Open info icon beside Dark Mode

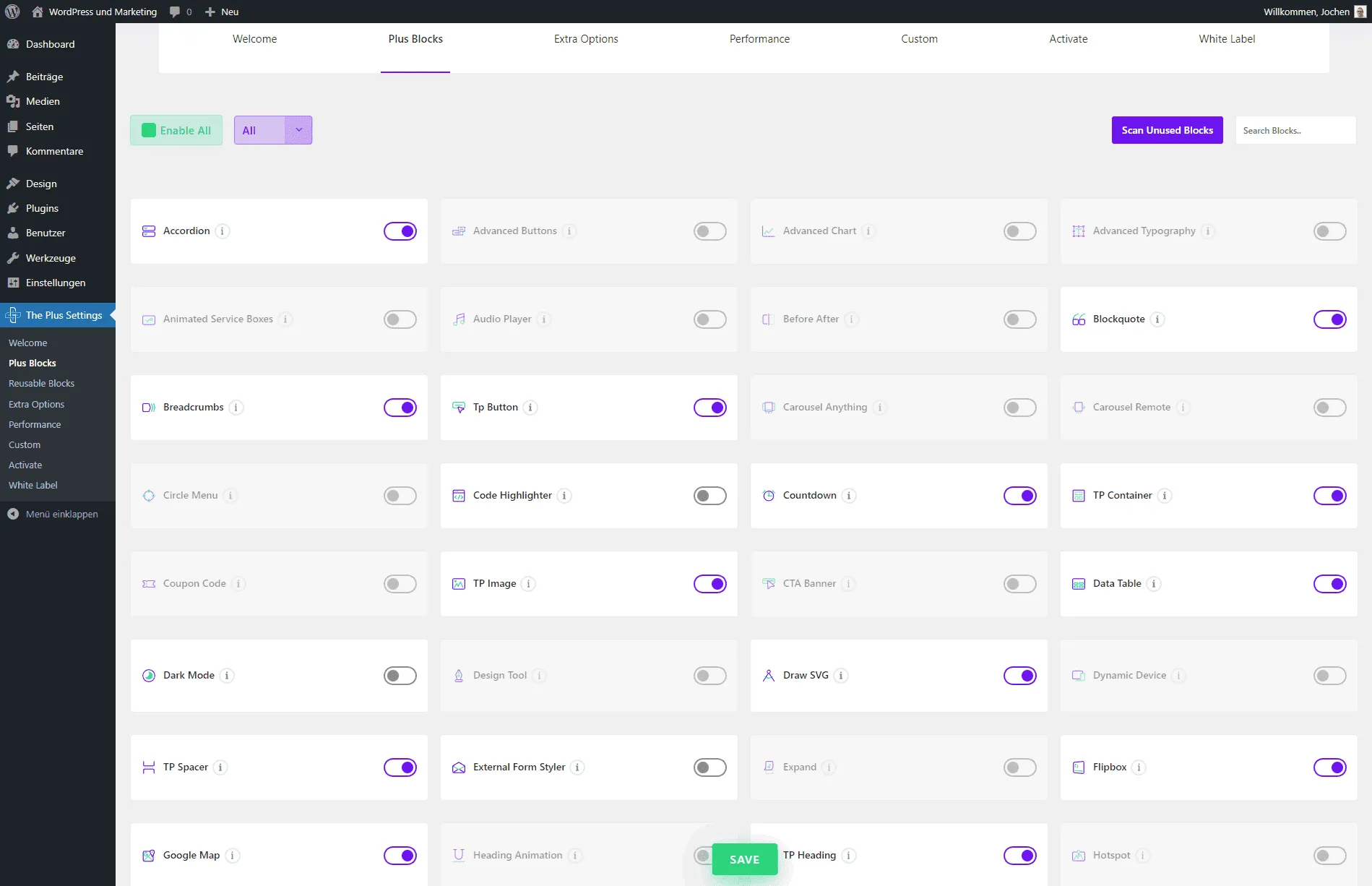coord(227,676)
